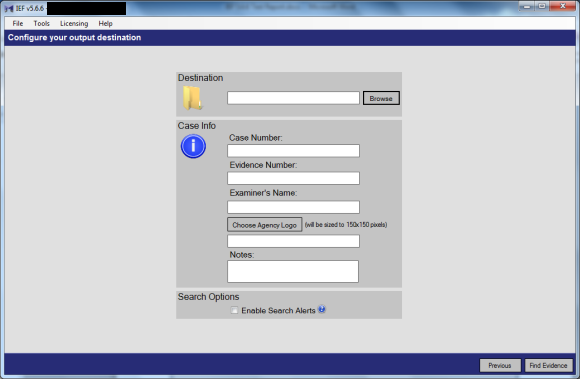Screen dimensions: 580x379
Task: Click the "Destination" section heading
Action: click(200, 78)
